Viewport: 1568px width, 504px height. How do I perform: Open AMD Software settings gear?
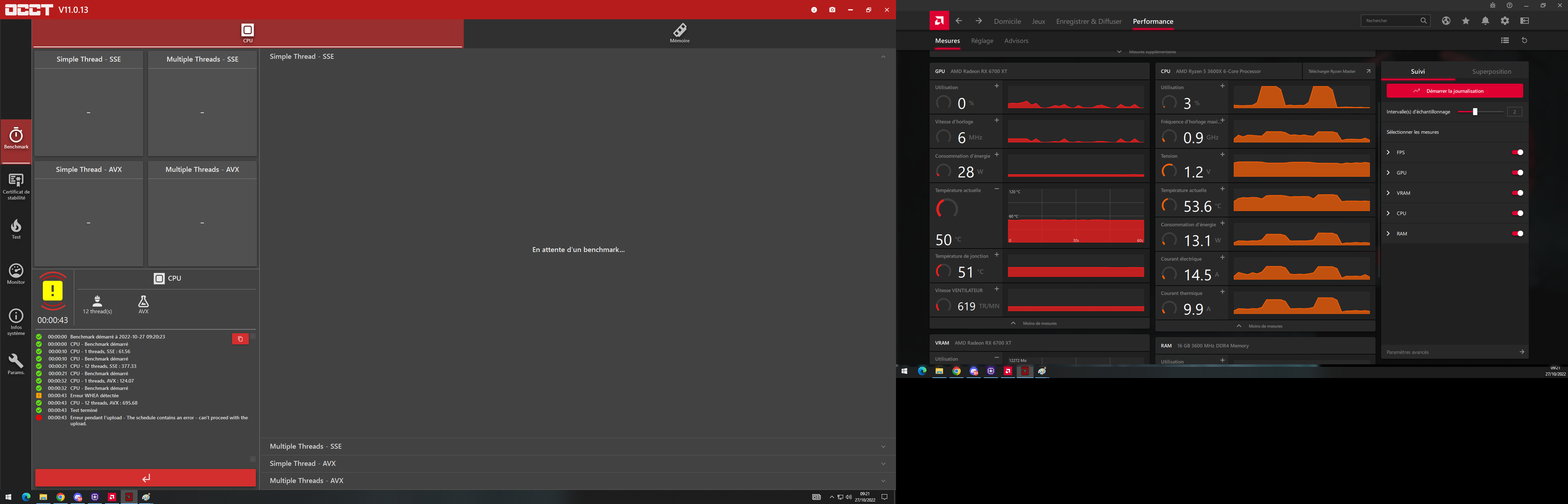(1505, 21)
